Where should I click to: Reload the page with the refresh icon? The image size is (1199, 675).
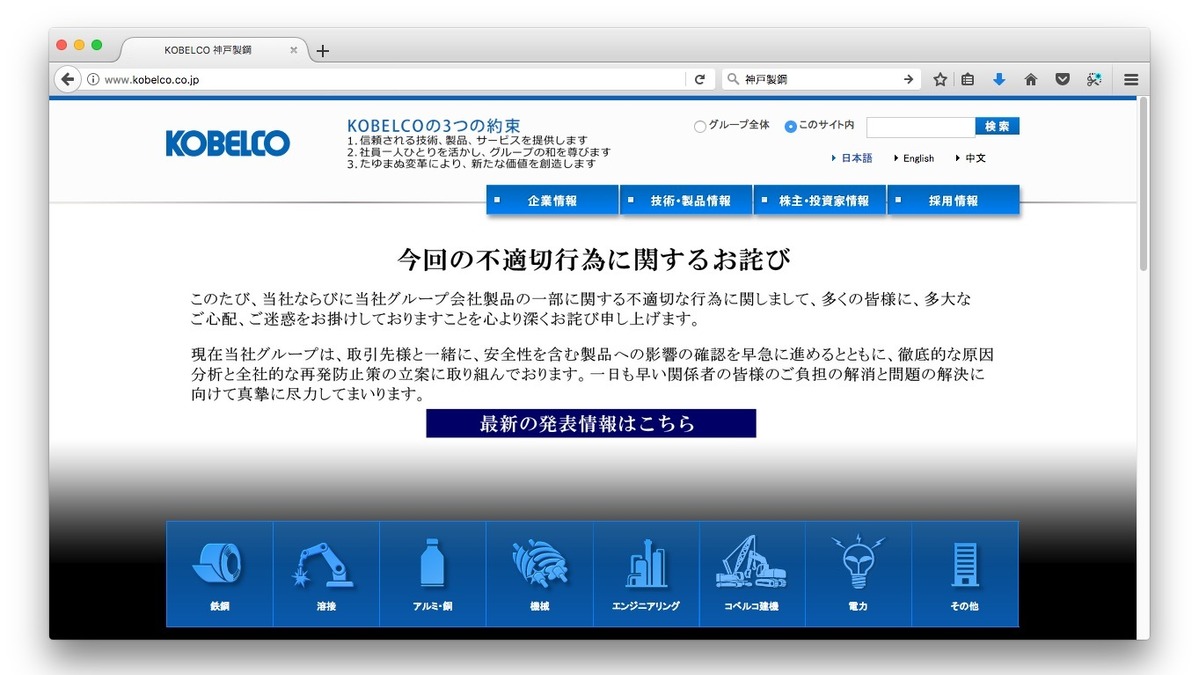[x=699, y=80]
